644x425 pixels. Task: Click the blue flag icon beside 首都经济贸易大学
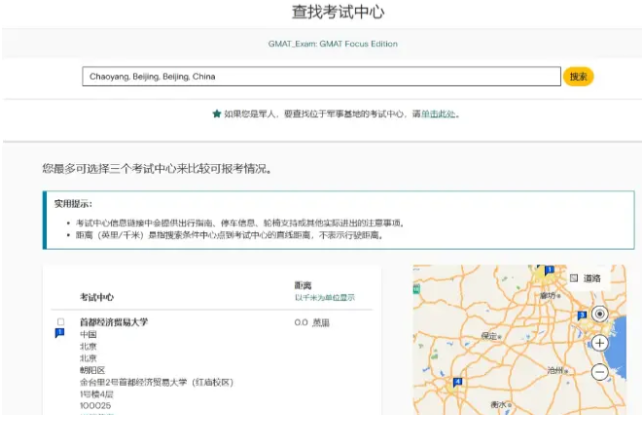pyautogui.click(x=60, y=333)
